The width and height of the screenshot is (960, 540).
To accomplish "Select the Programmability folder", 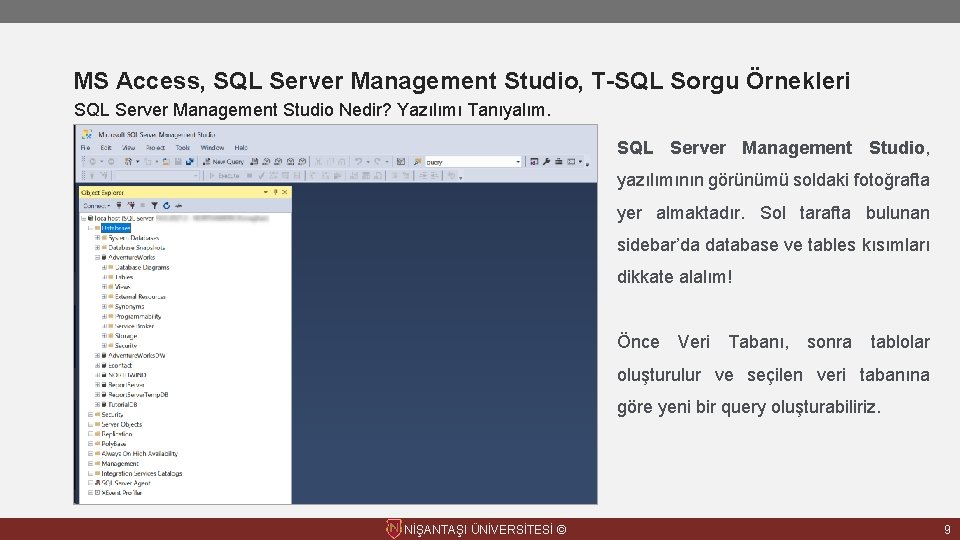I will click(x=138, y=317).
